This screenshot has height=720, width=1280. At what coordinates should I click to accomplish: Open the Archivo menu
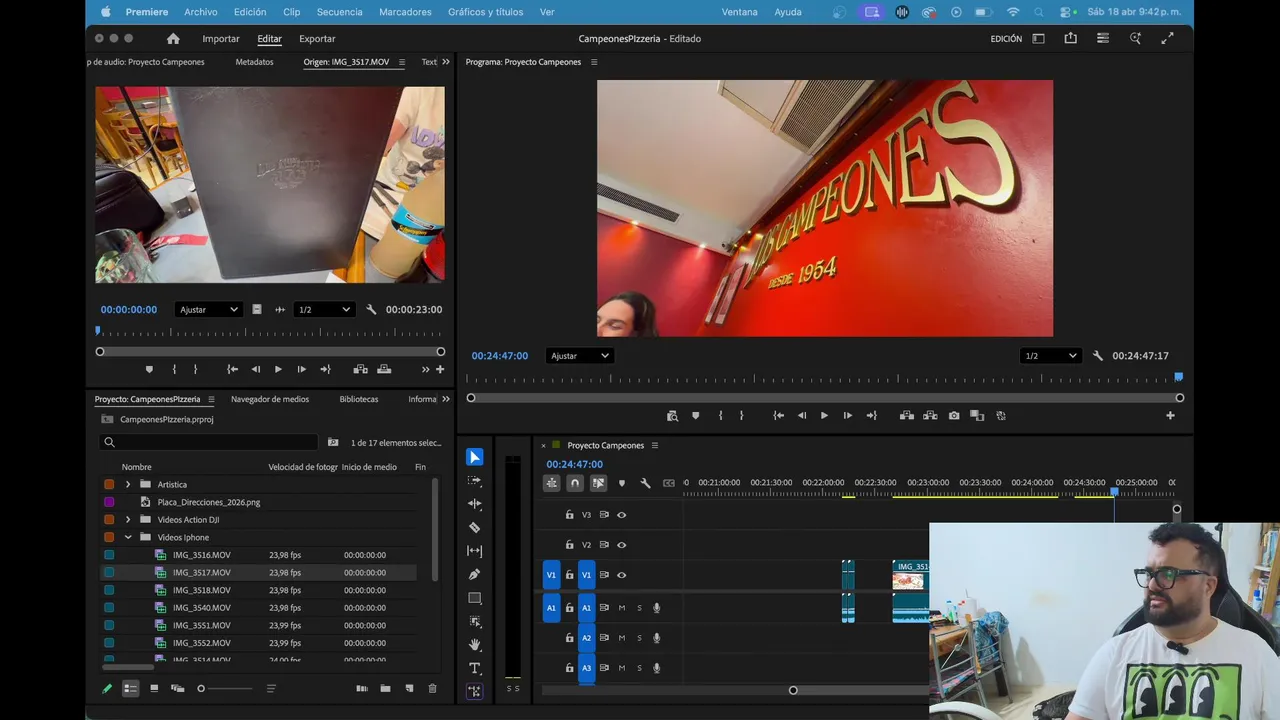click(x=201, y=12)
